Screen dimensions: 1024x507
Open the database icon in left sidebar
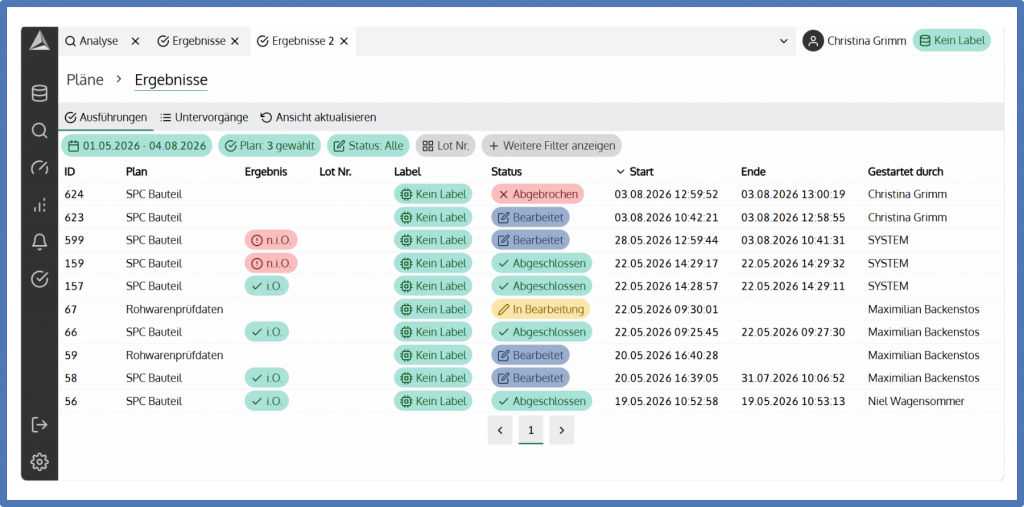pyautogui.click(x=39, y=93)
